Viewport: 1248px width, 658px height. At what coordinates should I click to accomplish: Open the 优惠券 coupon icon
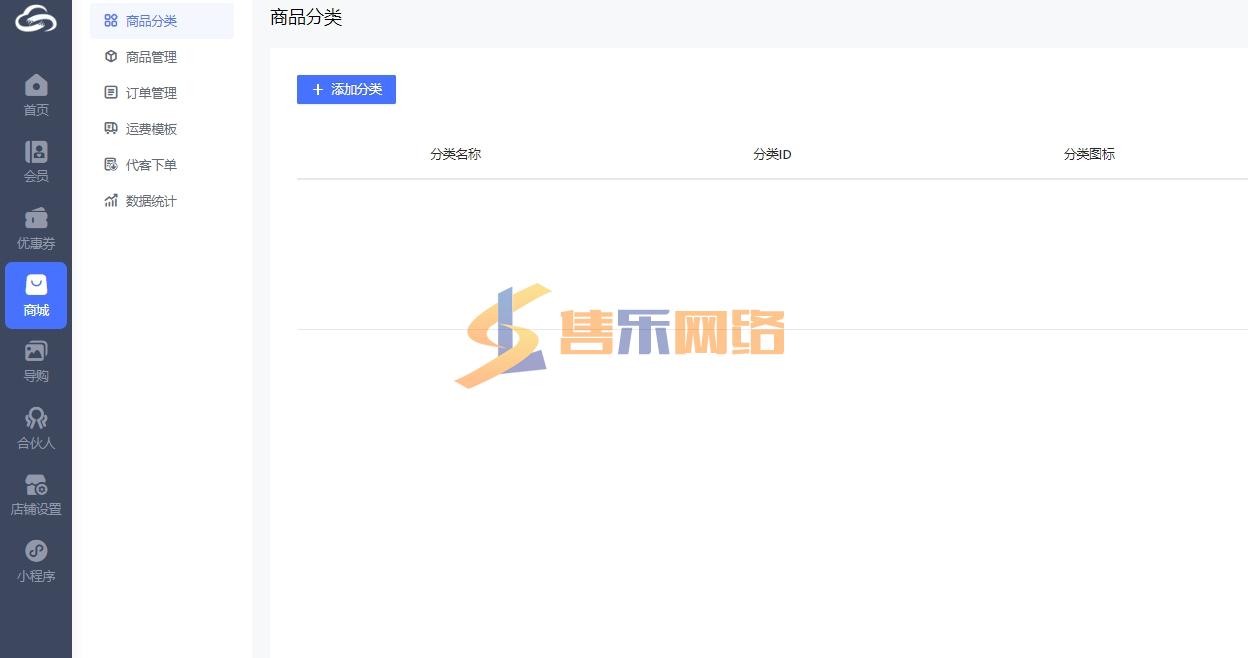[x=36, y=218]
